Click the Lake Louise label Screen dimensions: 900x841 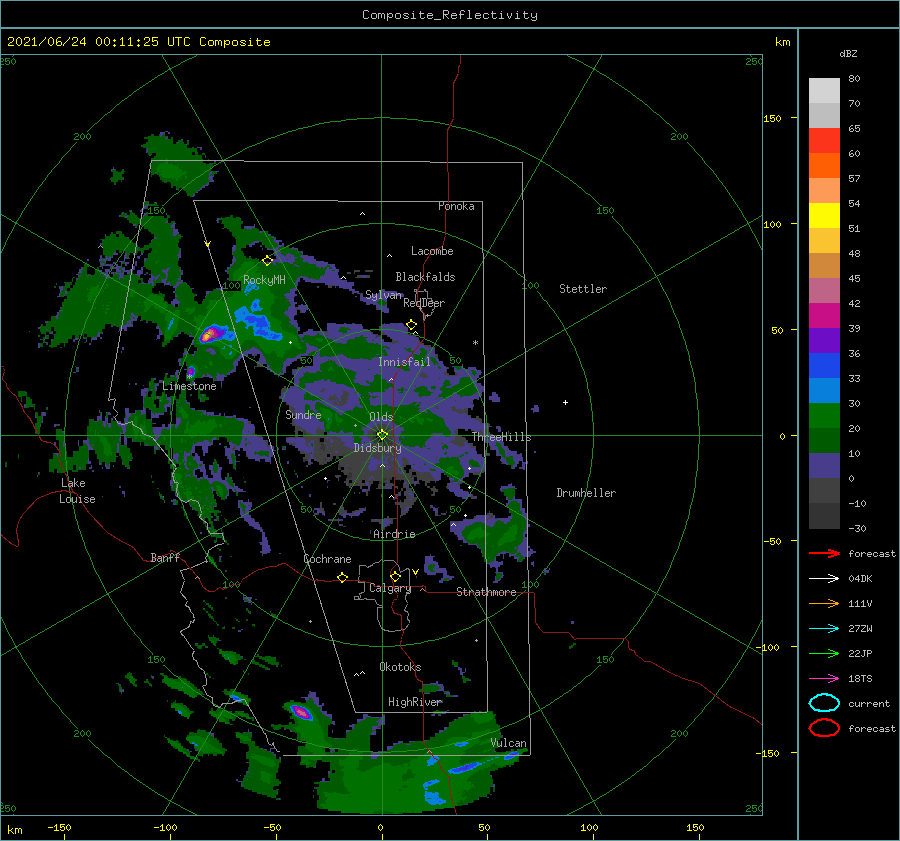(x=77, y=491)
